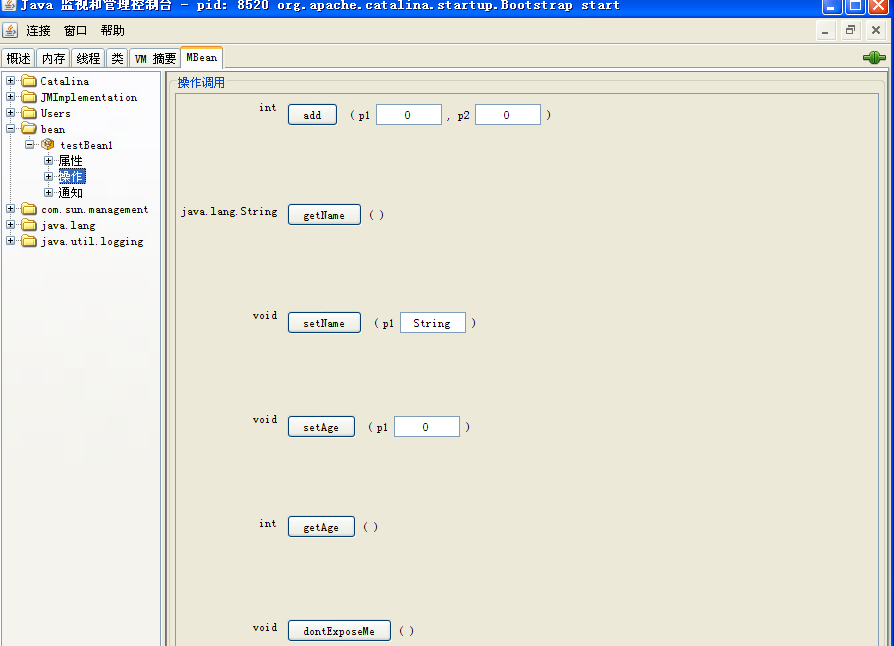Select the java.util.logging tree label
Image resolution: width=894 pixels, height=646 pixels.
pyautogui.click(x=92, y=242)
